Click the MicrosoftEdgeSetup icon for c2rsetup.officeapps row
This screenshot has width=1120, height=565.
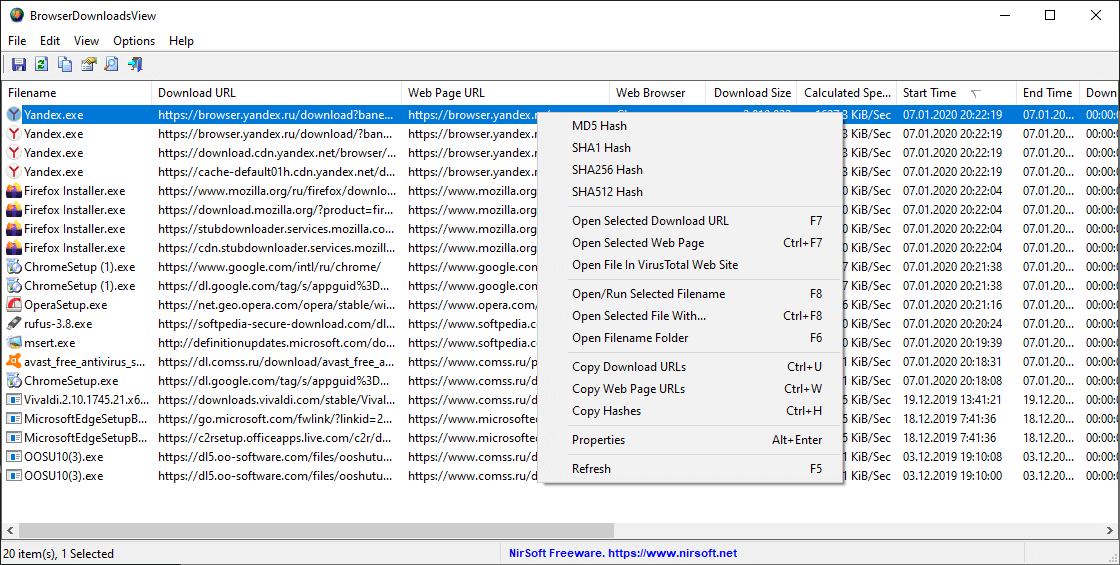pos(14,438)
